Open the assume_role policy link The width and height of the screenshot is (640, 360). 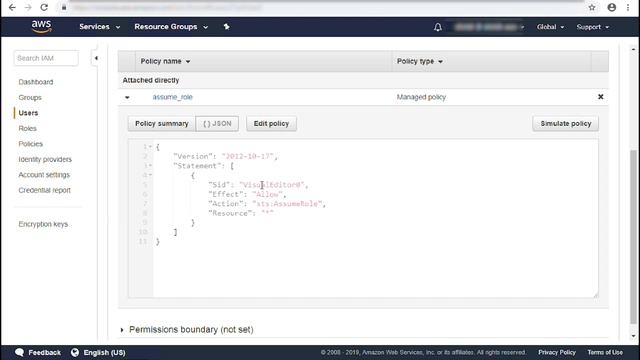click(x=173, y=97)
